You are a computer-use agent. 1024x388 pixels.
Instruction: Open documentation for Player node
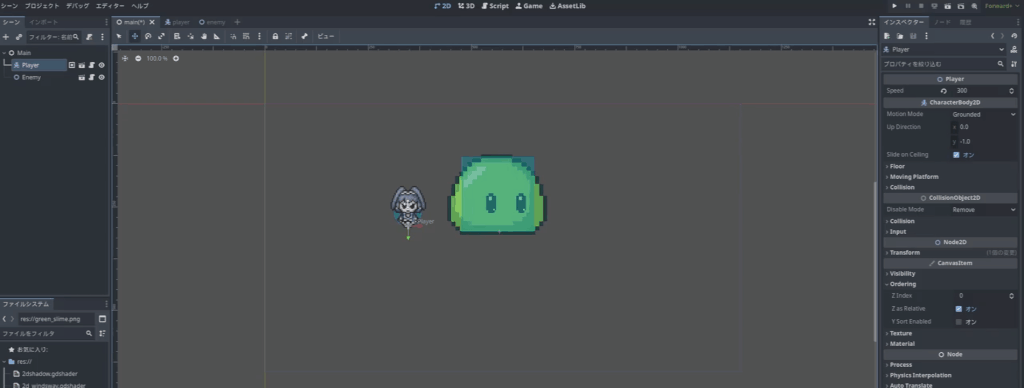tap(1014, 49)
